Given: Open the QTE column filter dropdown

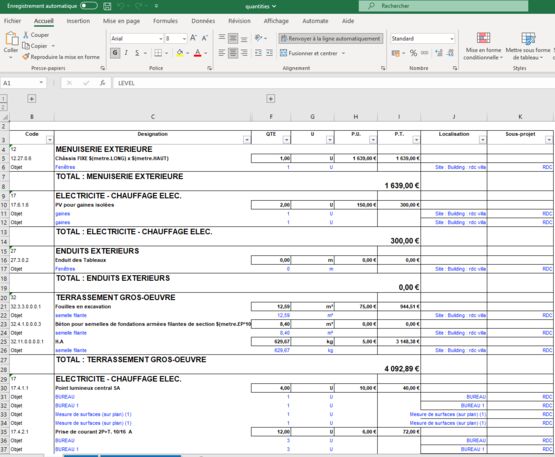Looking at the screenshot, I should [286, 140].
